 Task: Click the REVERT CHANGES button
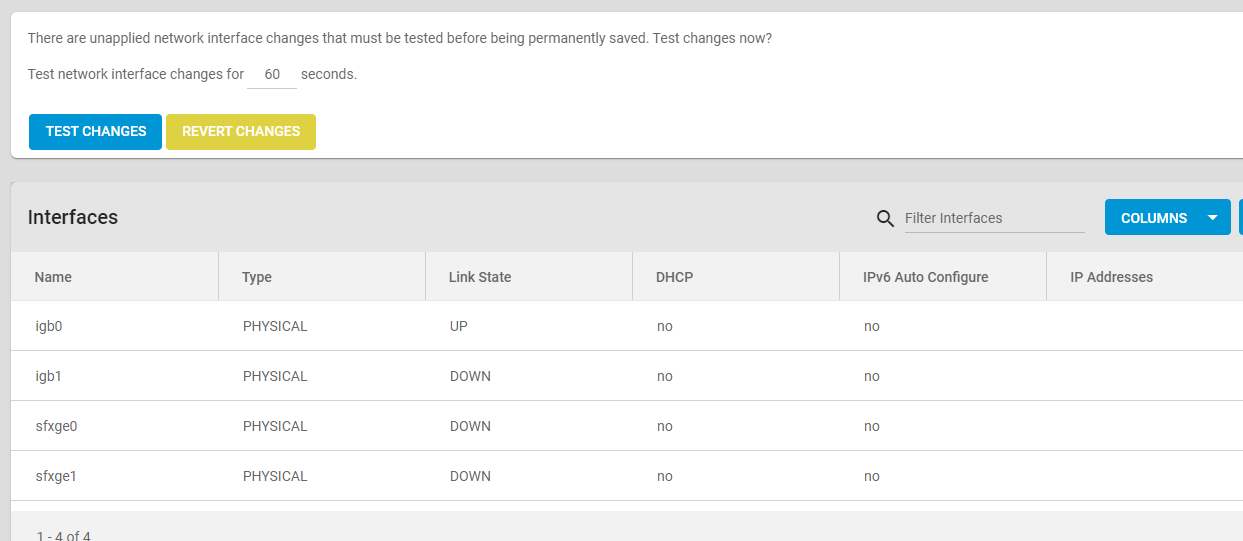[241, 132]
